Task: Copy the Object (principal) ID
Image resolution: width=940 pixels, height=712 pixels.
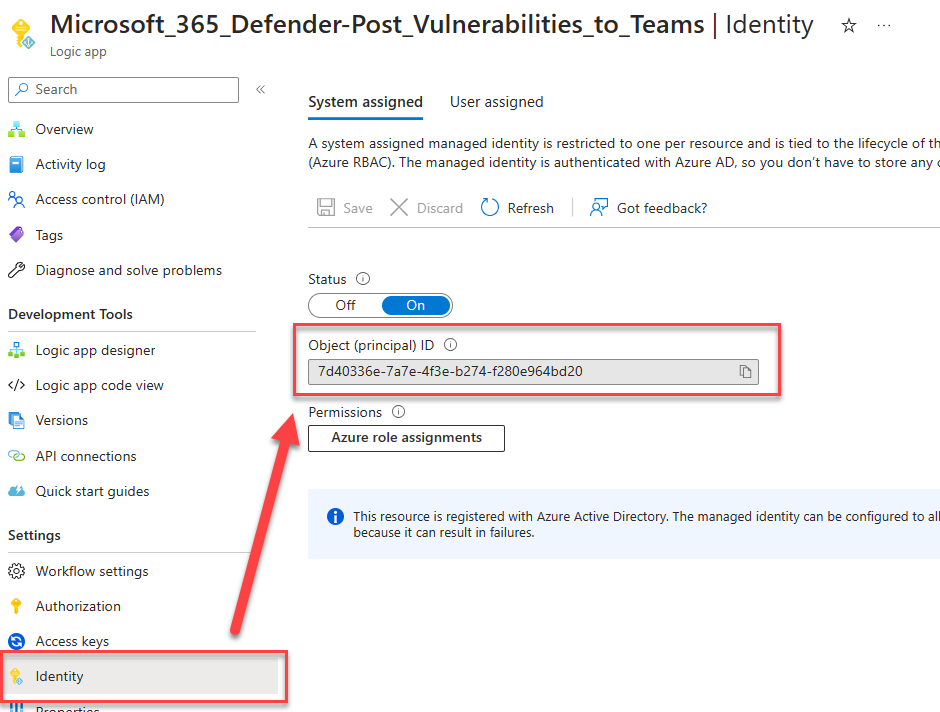Action: [x=745, y=371]
